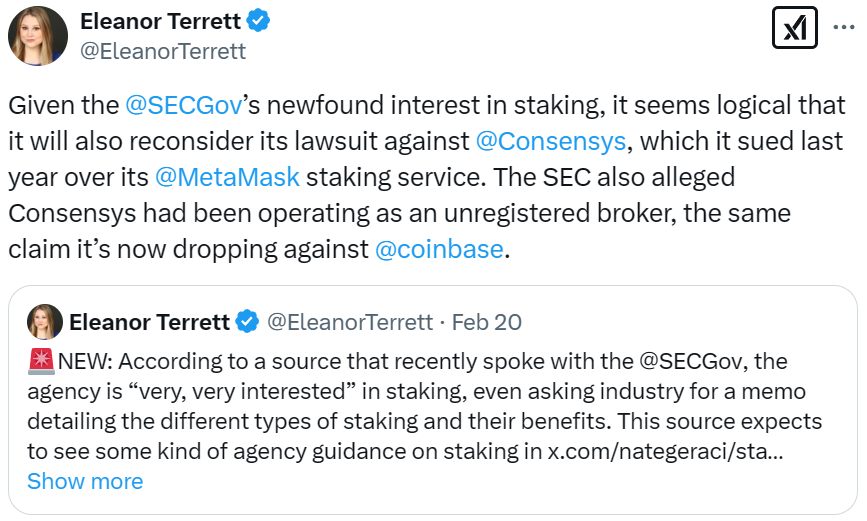The height and width of the screenshot is (521, 867).
Task: Click Eleanor Terrett's large profile avatar
Action: [x=37, y=36]
